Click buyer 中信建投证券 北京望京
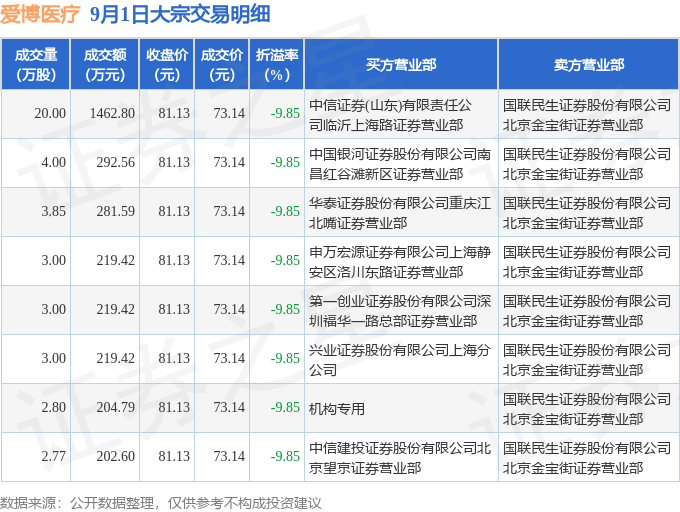680x512 pixels. click(400, 458)
